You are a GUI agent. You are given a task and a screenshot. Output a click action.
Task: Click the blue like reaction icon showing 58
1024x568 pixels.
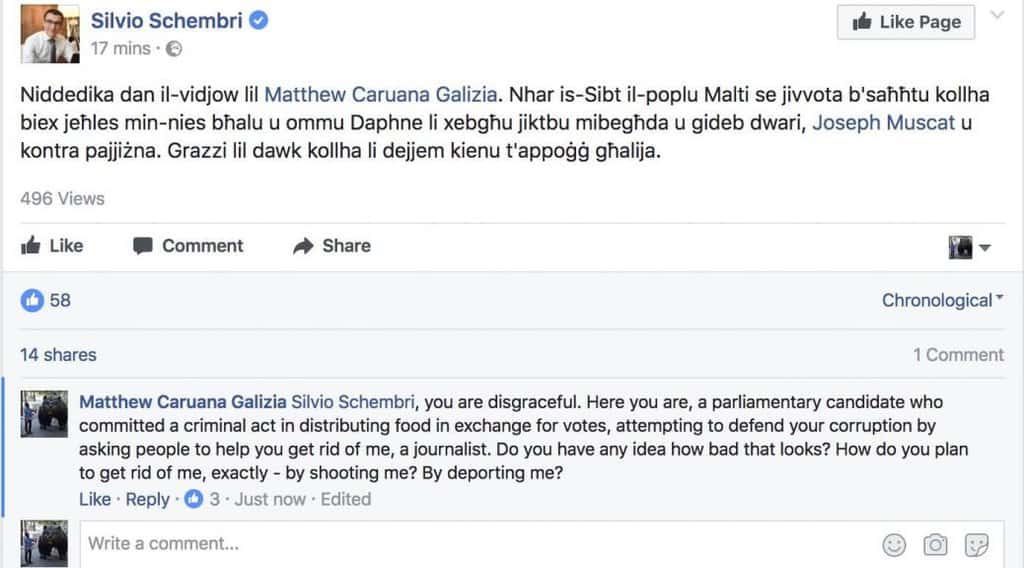point(33,300)
